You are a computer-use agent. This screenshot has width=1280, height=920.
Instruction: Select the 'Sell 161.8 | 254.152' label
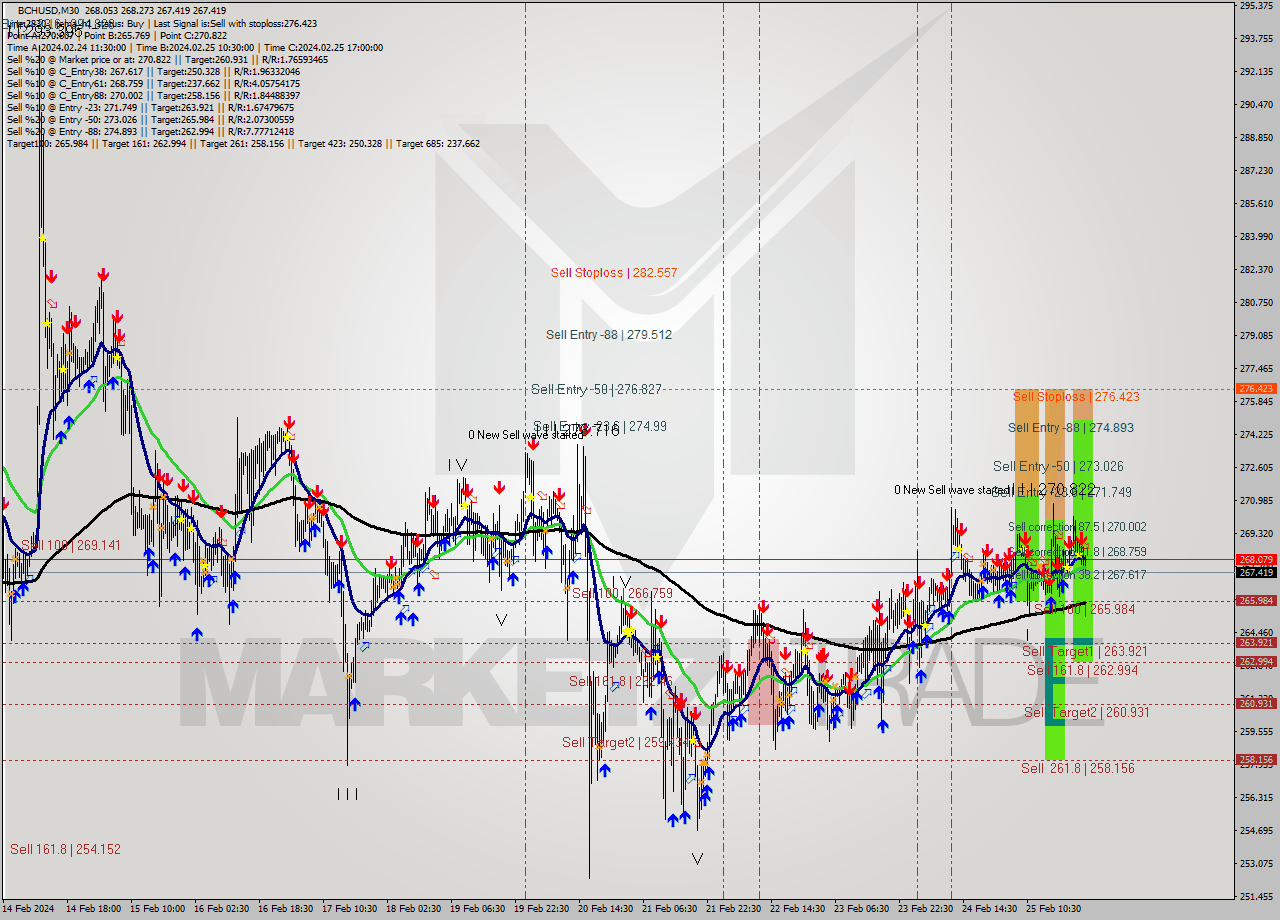65,850
